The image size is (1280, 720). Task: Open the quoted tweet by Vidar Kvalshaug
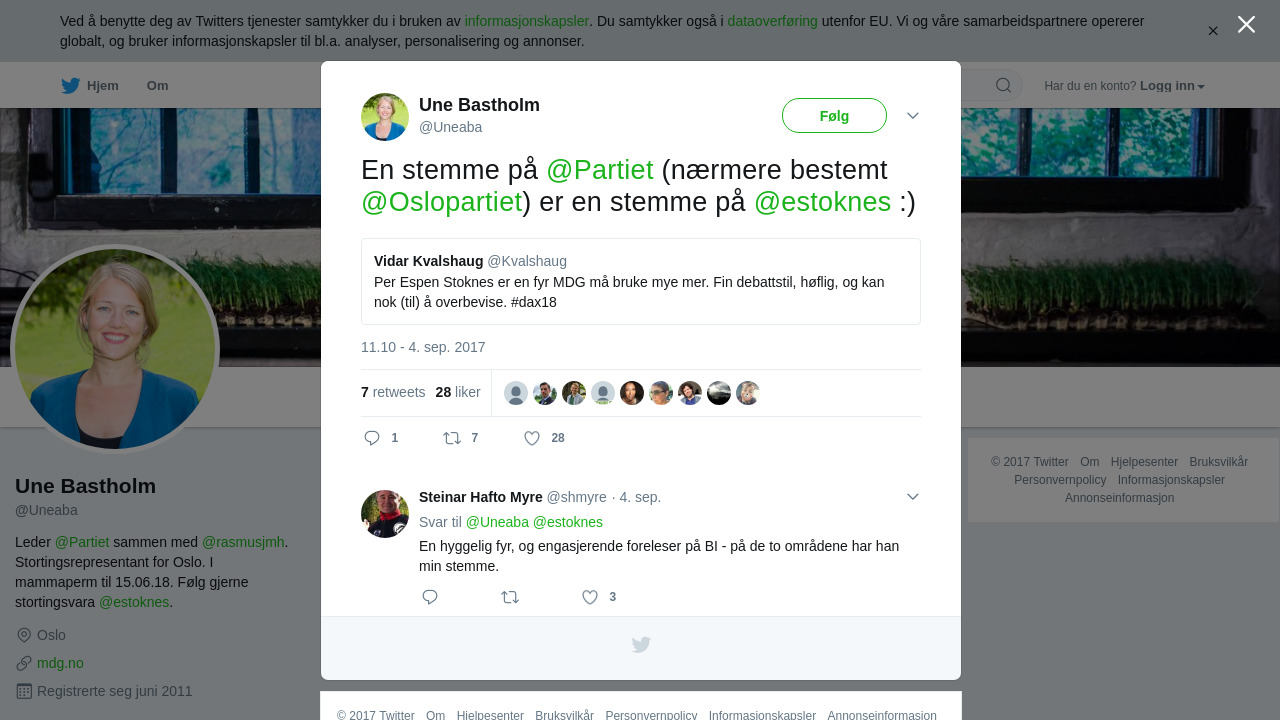coord(641,281)
